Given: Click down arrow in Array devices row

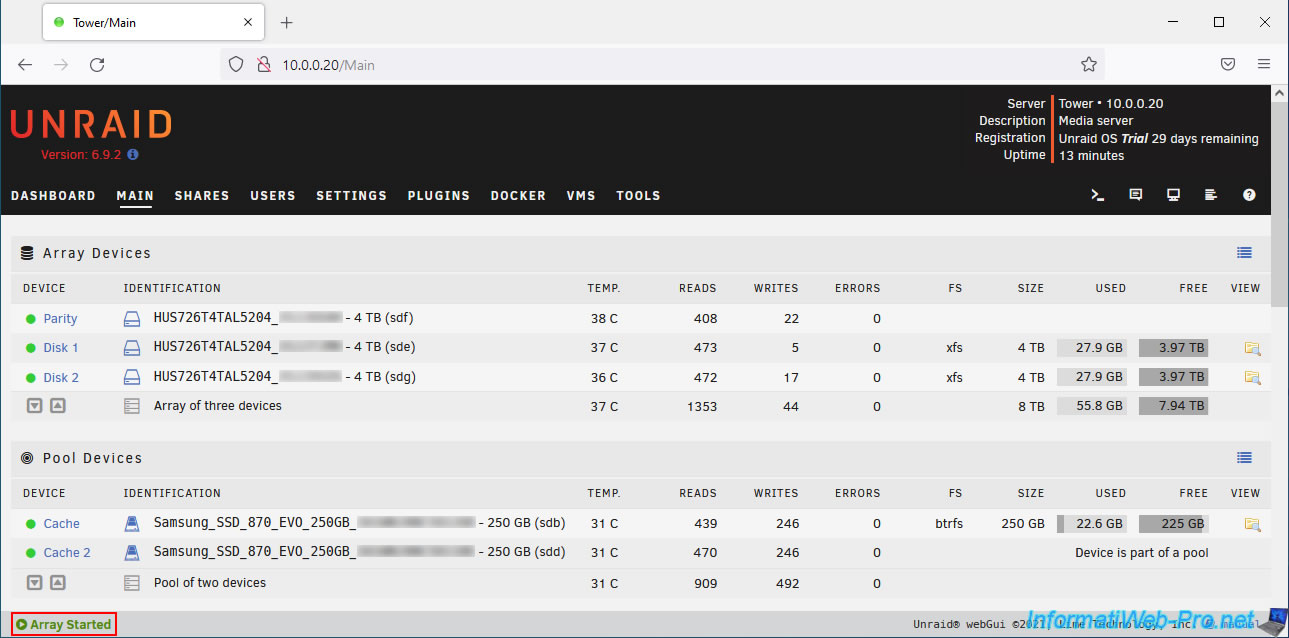Looking at the screenshot, I should (34, 406).
